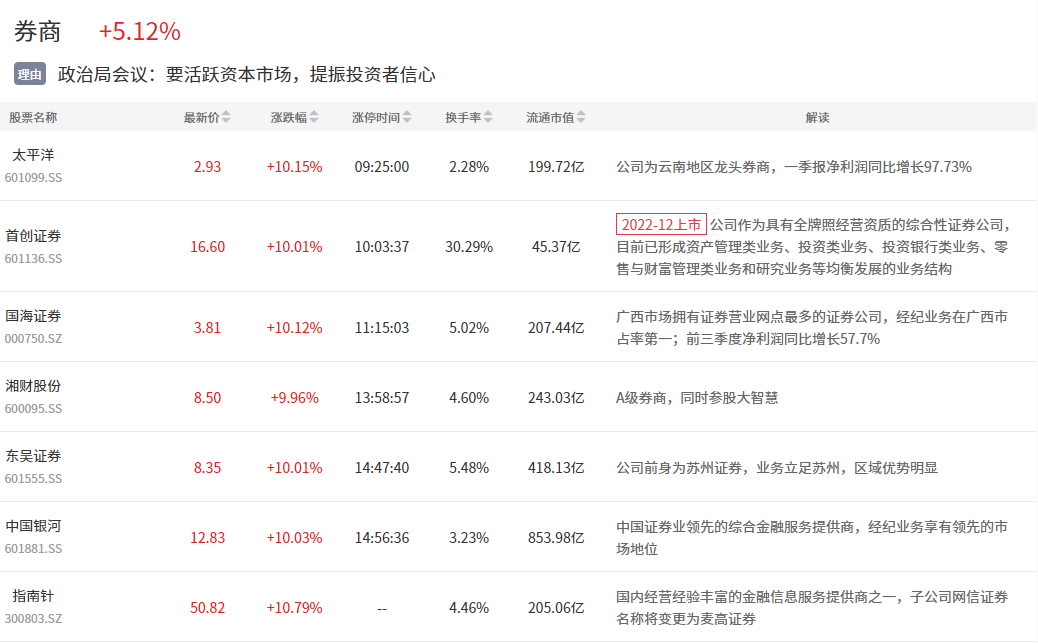Click market cap 853.98亿
This screenshot has width=1038, height=643.
pyautogui.click(x=556, y=538)
